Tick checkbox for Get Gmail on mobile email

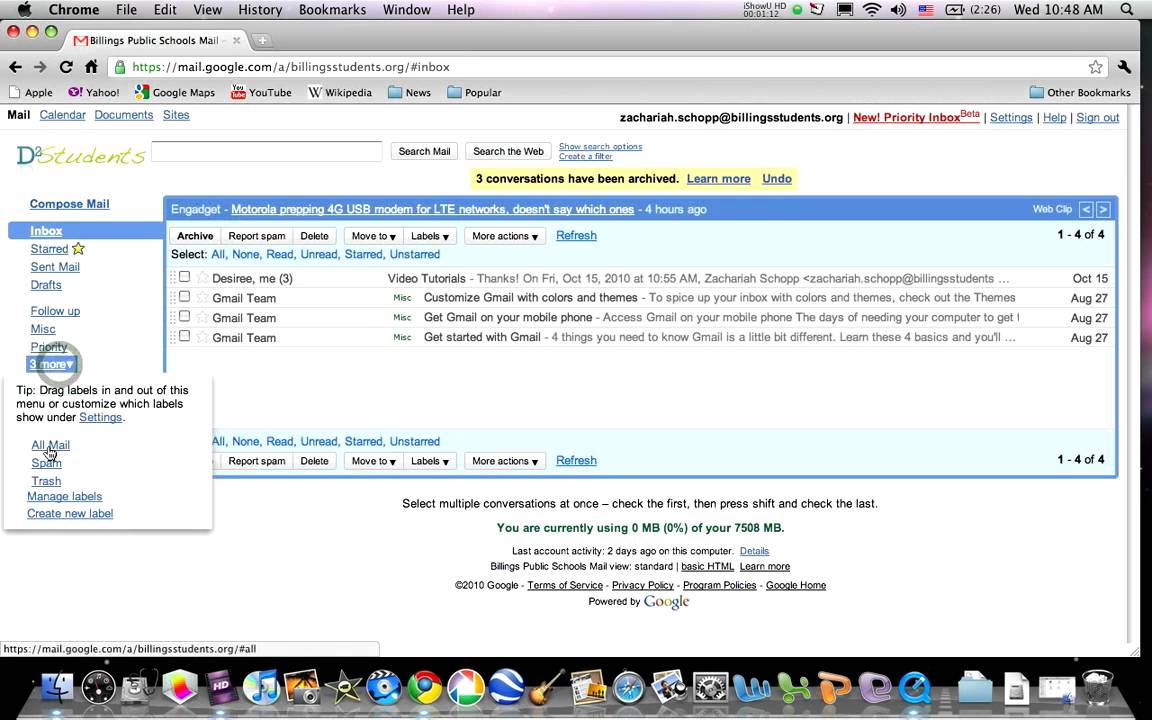click(184, 317)
